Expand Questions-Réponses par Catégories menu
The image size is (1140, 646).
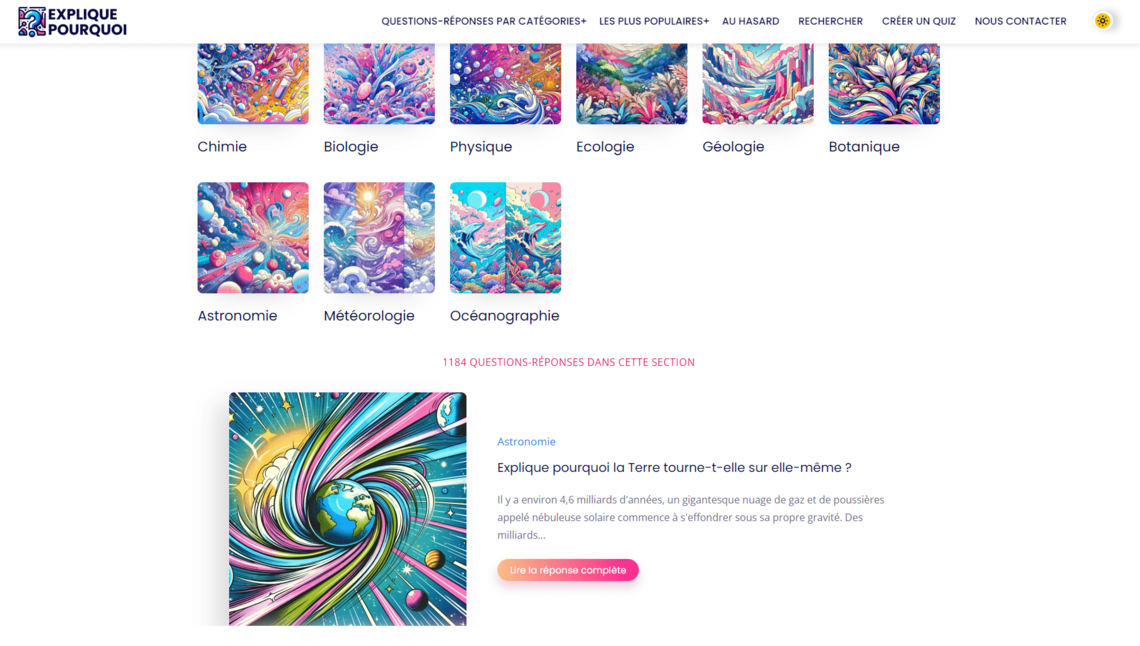[483, 21]
